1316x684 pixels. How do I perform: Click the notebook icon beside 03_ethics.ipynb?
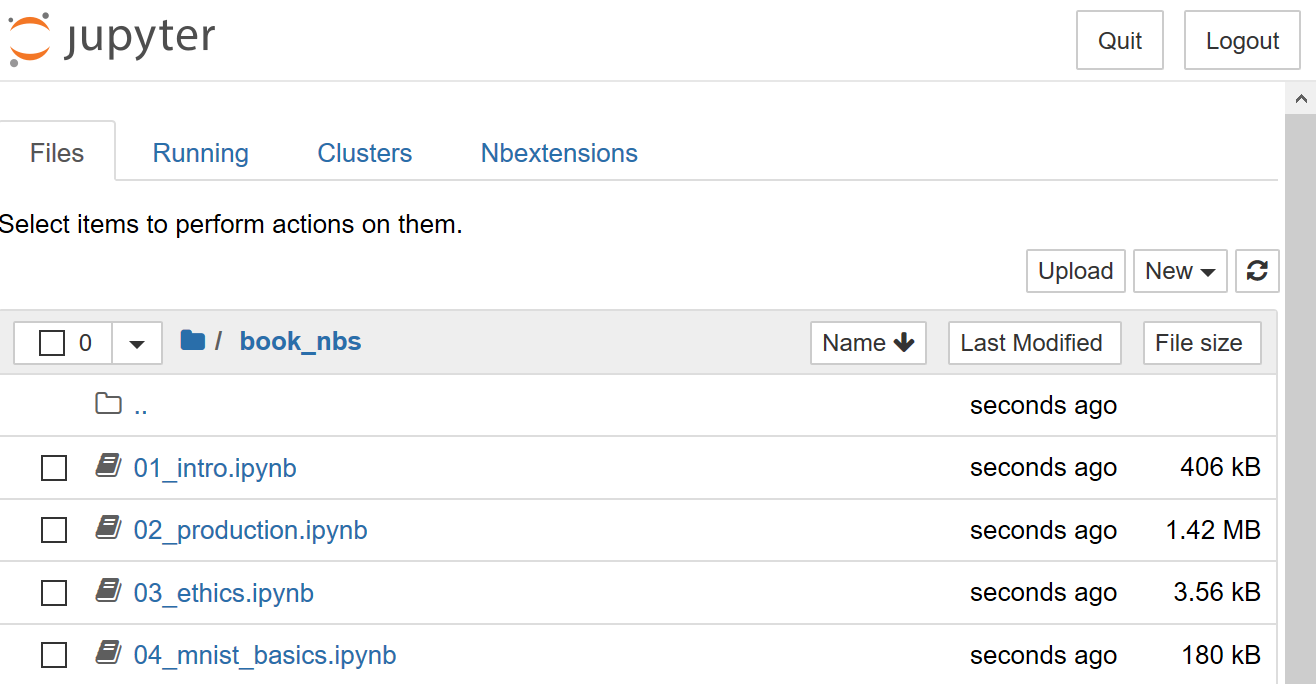pyautogui.click(x=108, y=591)
